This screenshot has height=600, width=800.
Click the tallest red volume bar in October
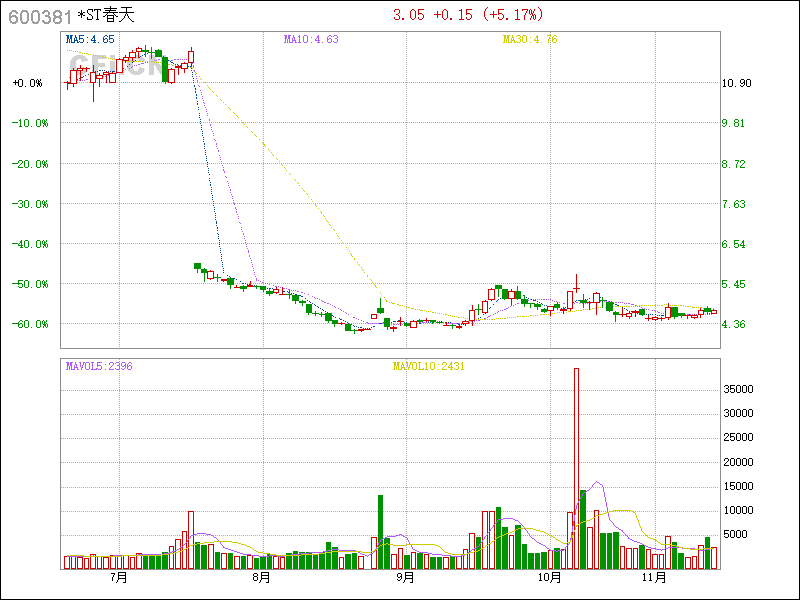pyautogui.click(x=576, y=468)
